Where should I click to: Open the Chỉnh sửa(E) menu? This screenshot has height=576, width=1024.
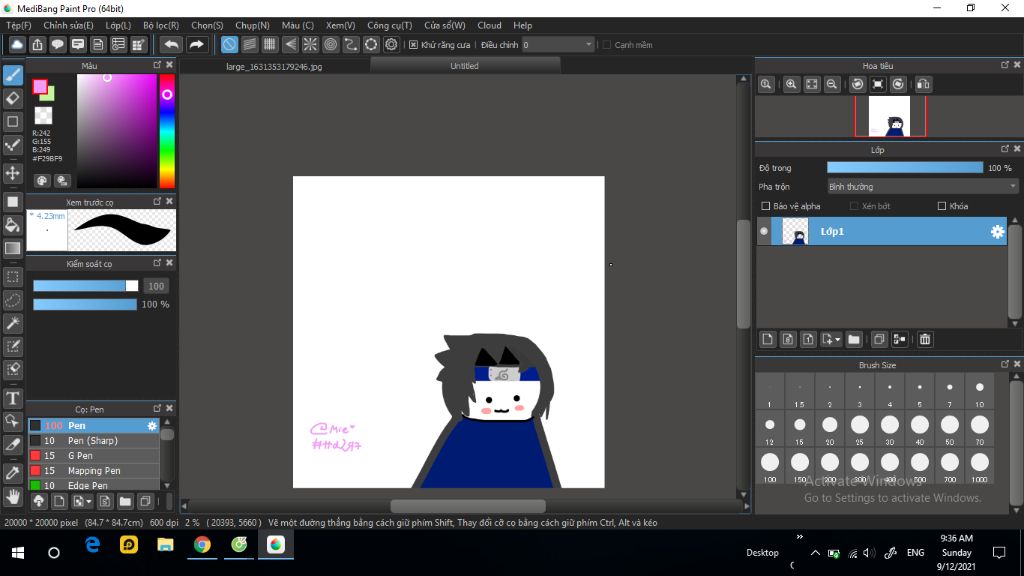(x=69, y=25)
